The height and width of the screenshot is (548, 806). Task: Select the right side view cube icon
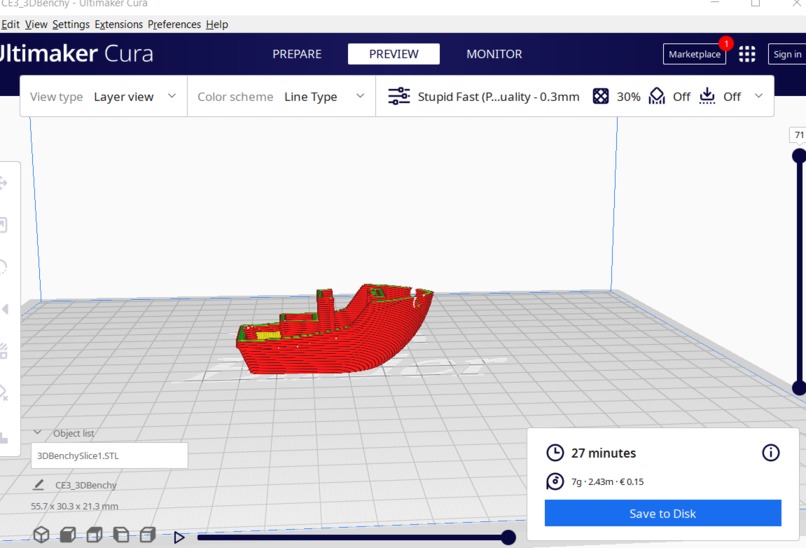tap(148, 535)
